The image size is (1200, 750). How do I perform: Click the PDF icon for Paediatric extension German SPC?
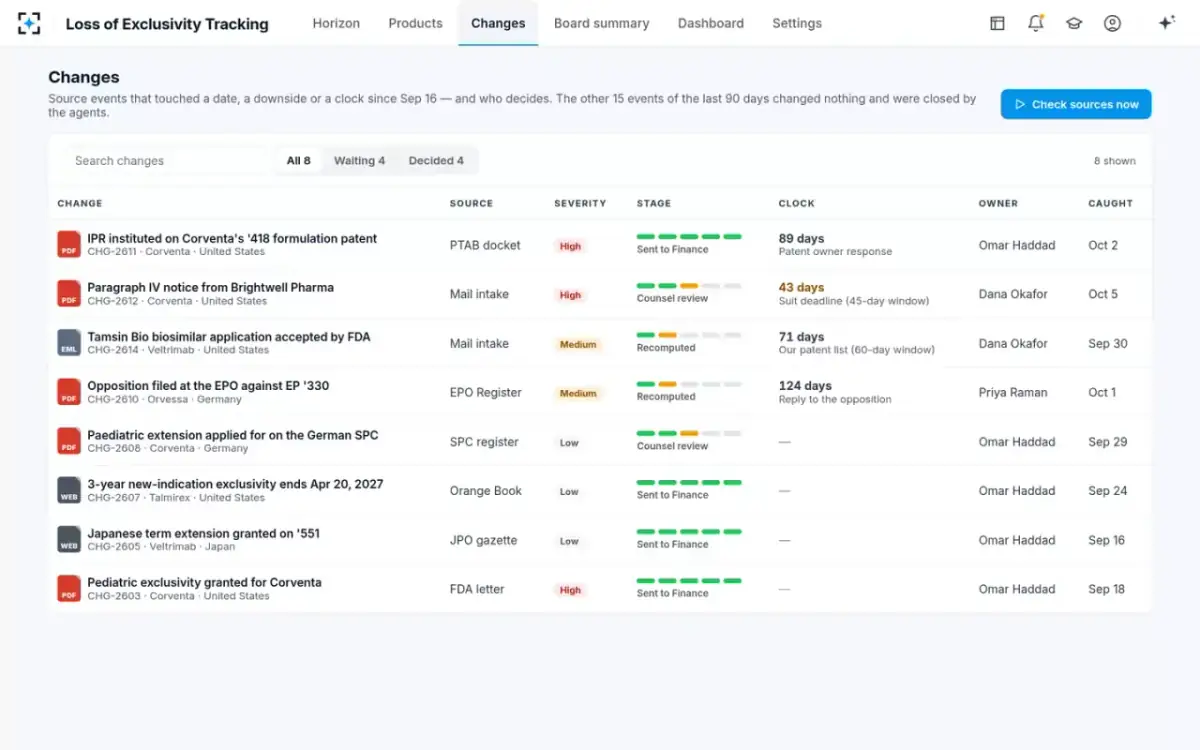[69, 441]
